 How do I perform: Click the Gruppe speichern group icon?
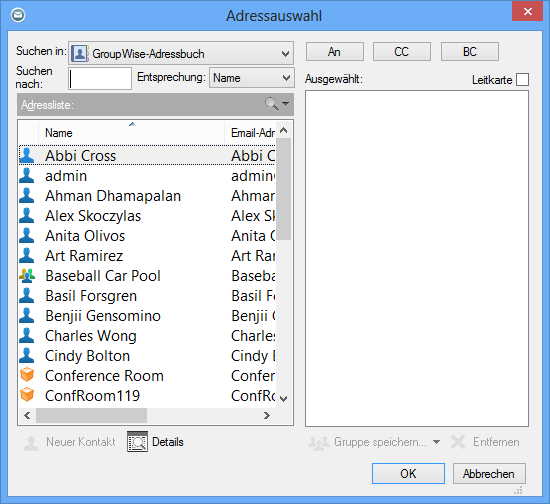(318, 443)
